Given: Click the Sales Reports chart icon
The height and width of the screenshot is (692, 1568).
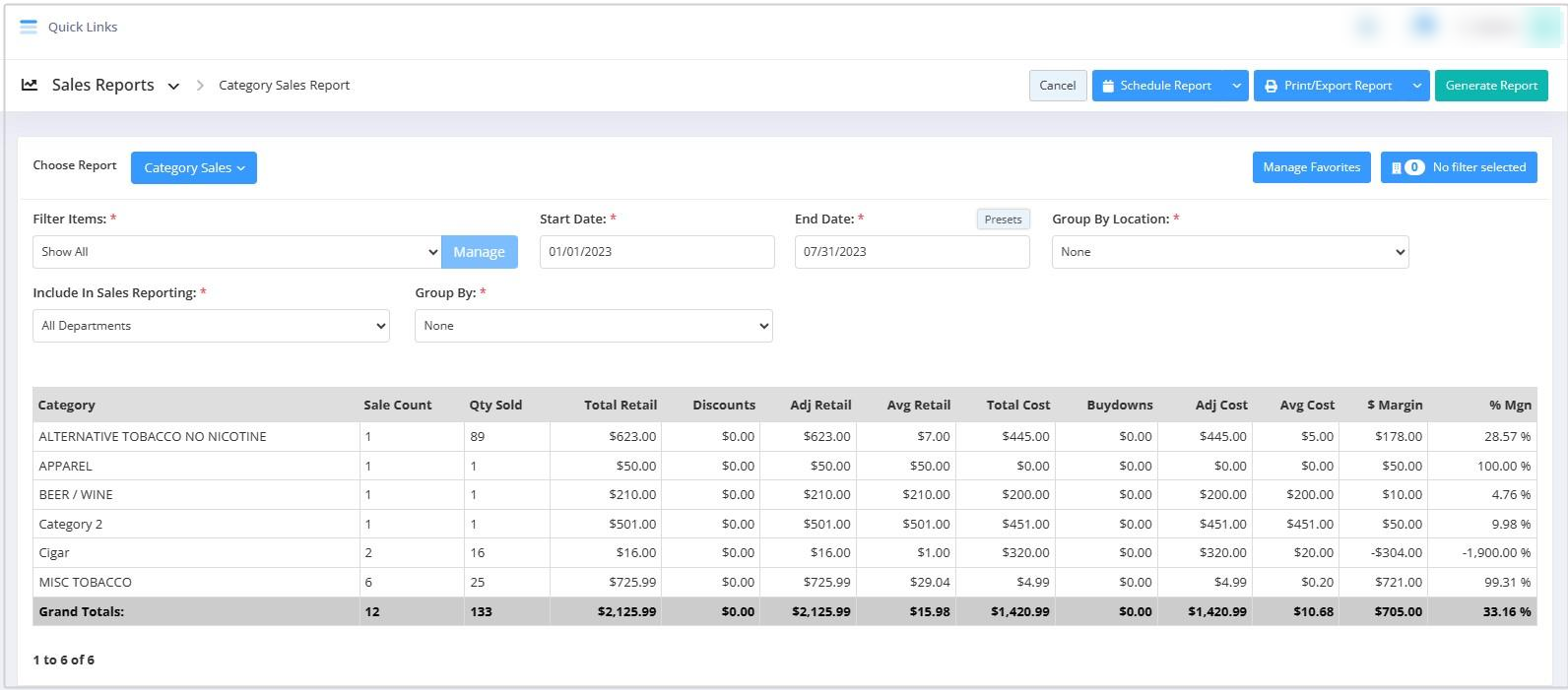Looking at the screenshot, I should coord(30,85).
